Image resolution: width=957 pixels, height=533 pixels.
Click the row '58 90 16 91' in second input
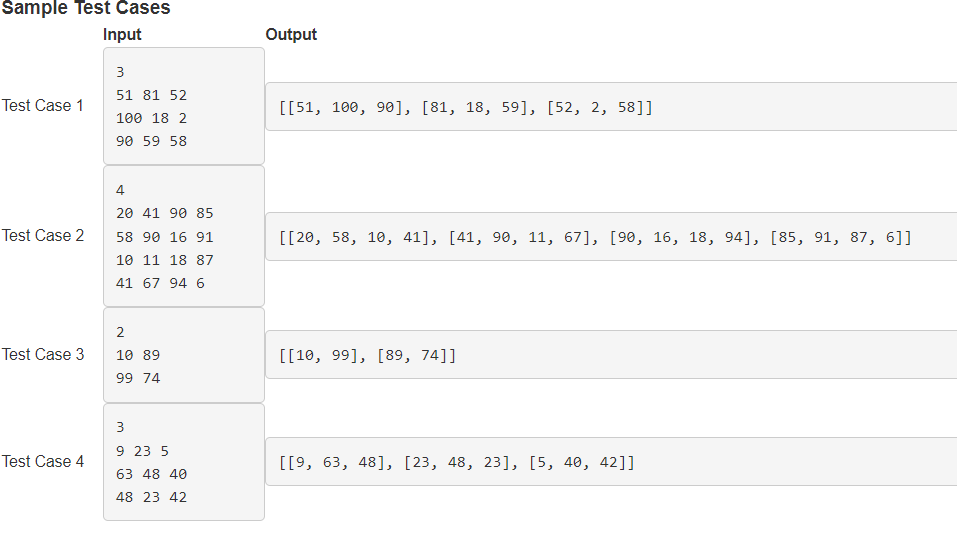(165, 237)
